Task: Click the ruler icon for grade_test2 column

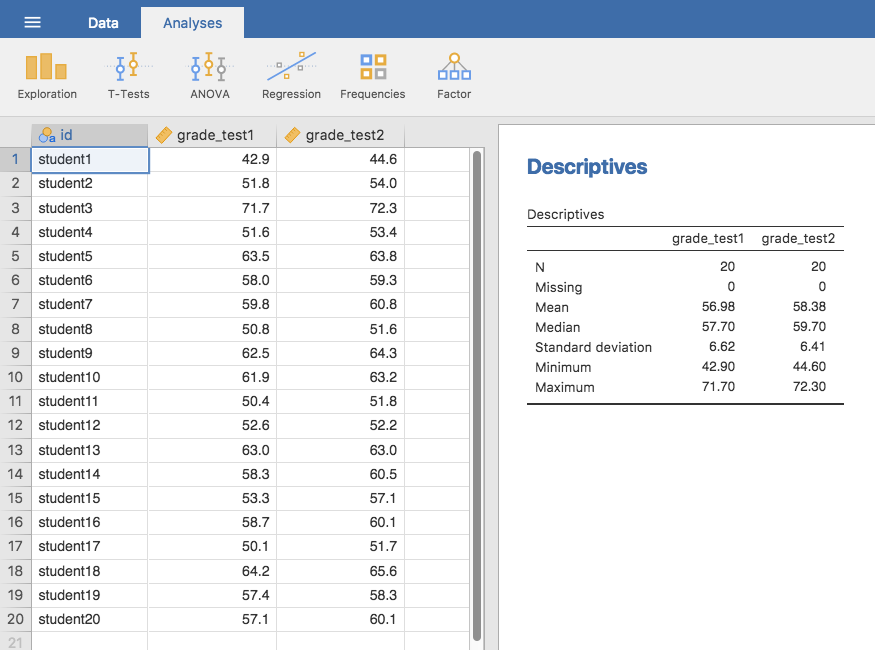Action: pos(293,135)
